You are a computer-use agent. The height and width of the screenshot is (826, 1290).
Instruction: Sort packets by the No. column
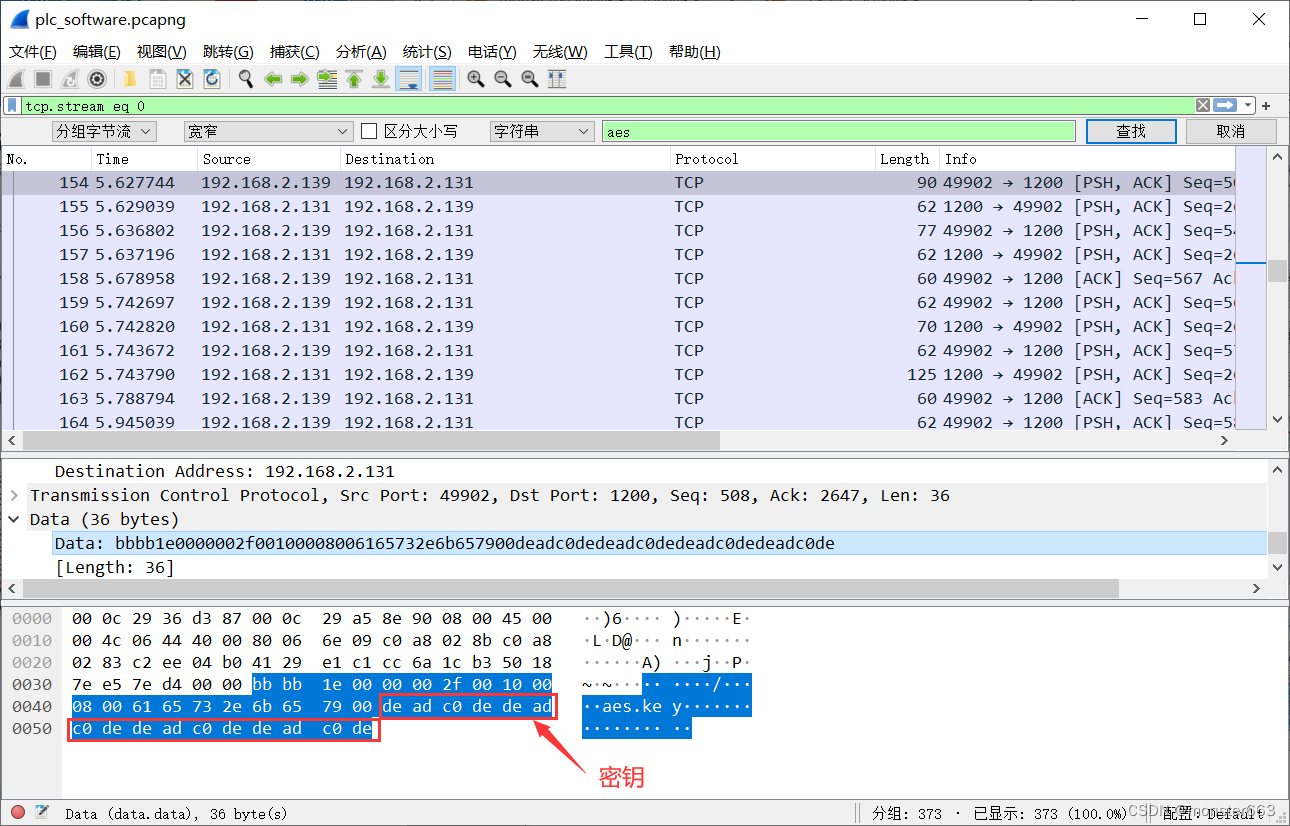coord(46,159)
